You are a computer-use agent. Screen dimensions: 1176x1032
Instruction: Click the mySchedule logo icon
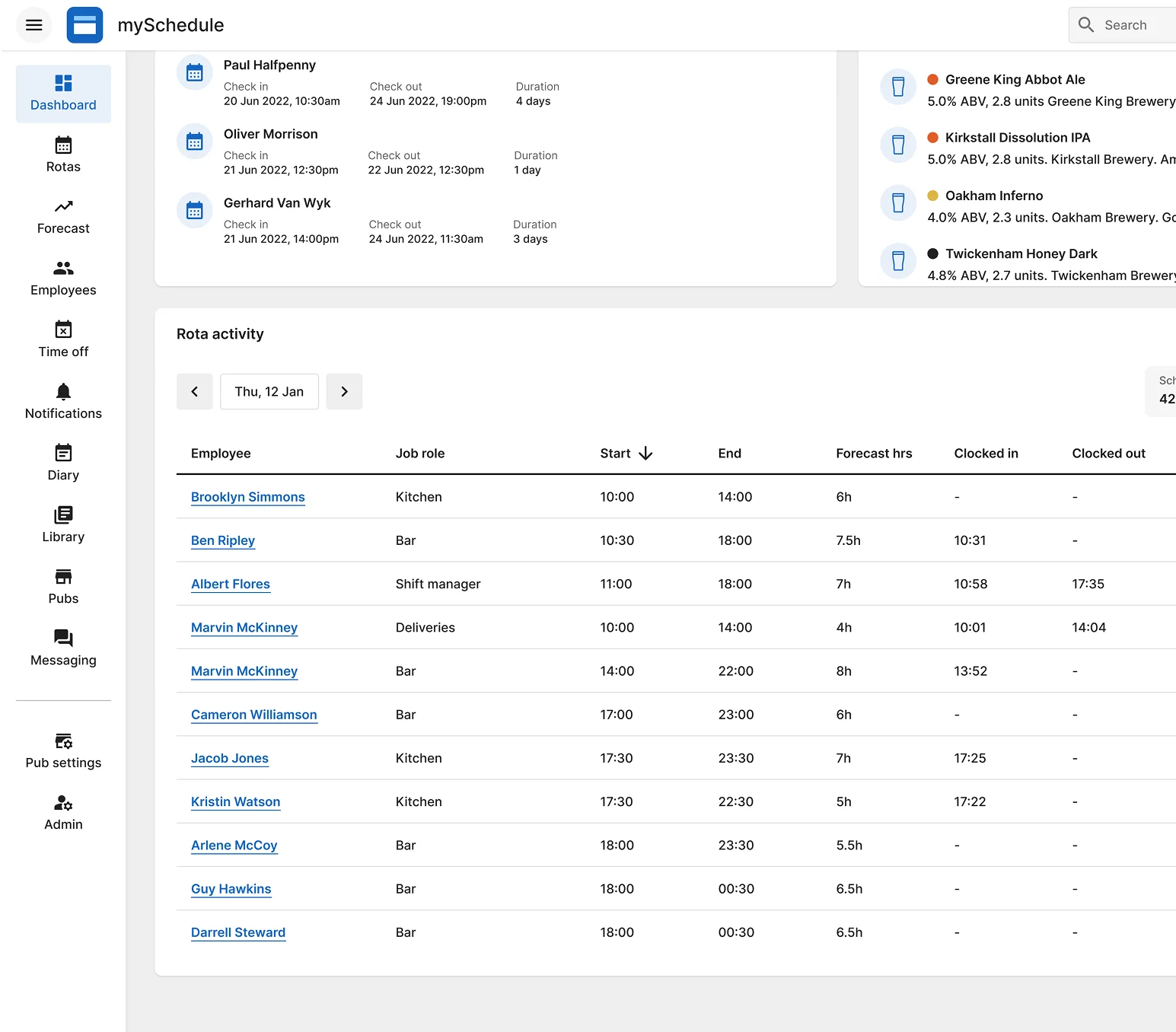(84, 25)
